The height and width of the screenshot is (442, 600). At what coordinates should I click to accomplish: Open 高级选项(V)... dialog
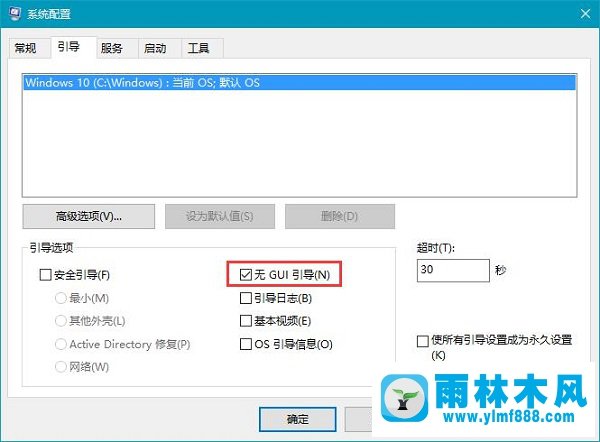click(x=89, y=216)
